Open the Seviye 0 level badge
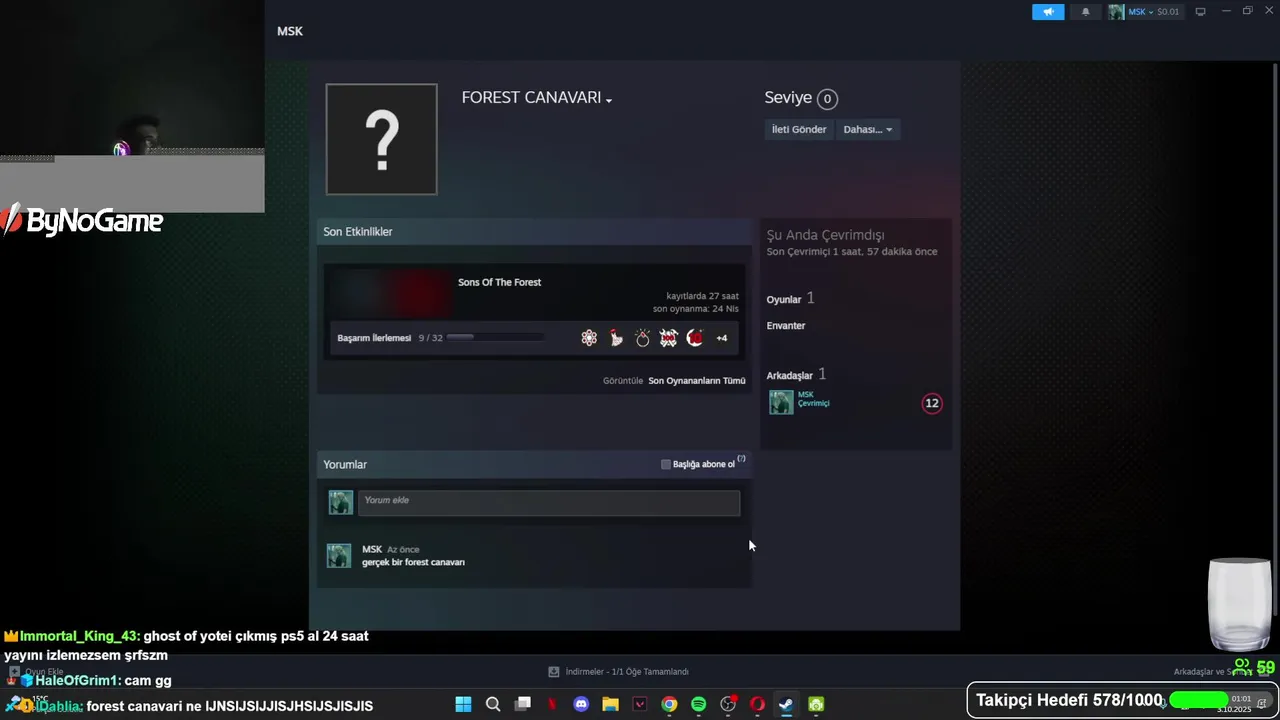The height and width of the screenshot is (720, 1280). coord(827,98)
